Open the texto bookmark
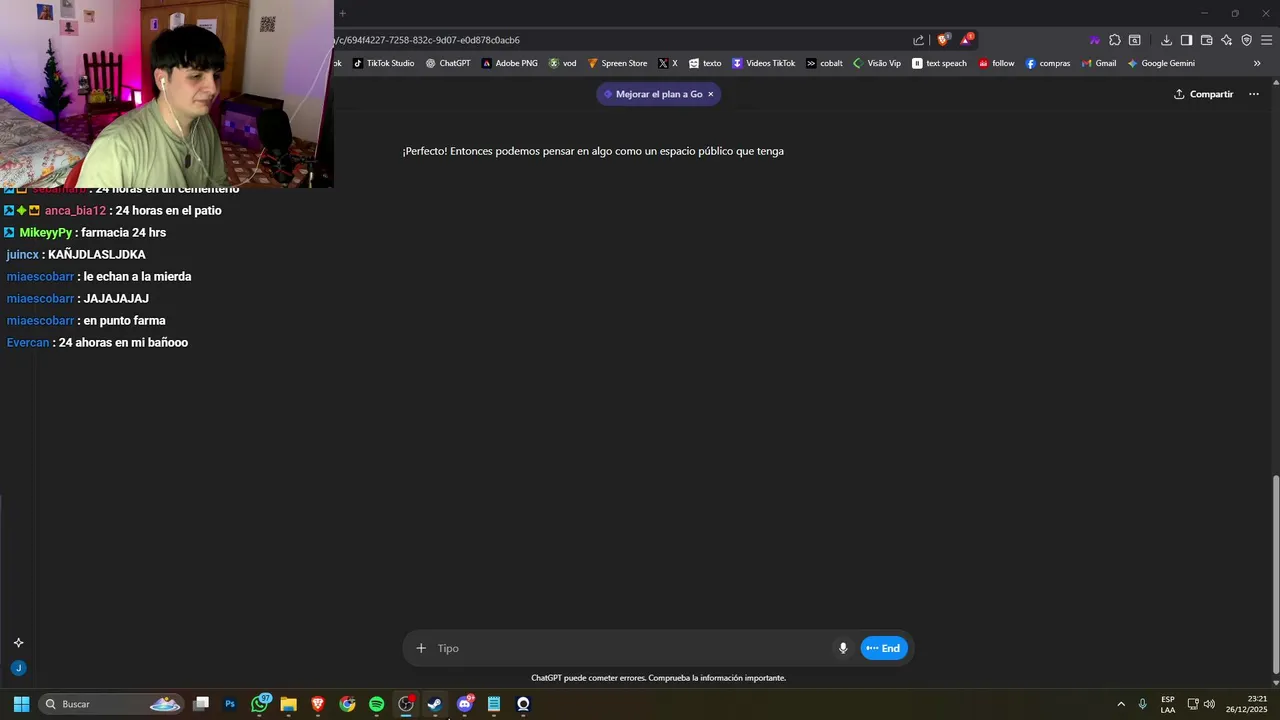1280x720 pixels. pyautogui.click(x=705, y=63)
